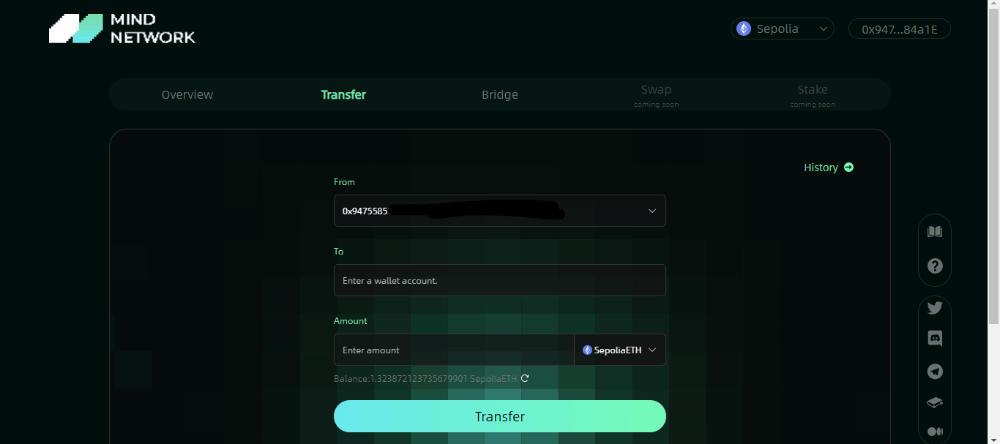Click the GitBook icon in sidebar
Screen dimensions: 1000x444
934,403
